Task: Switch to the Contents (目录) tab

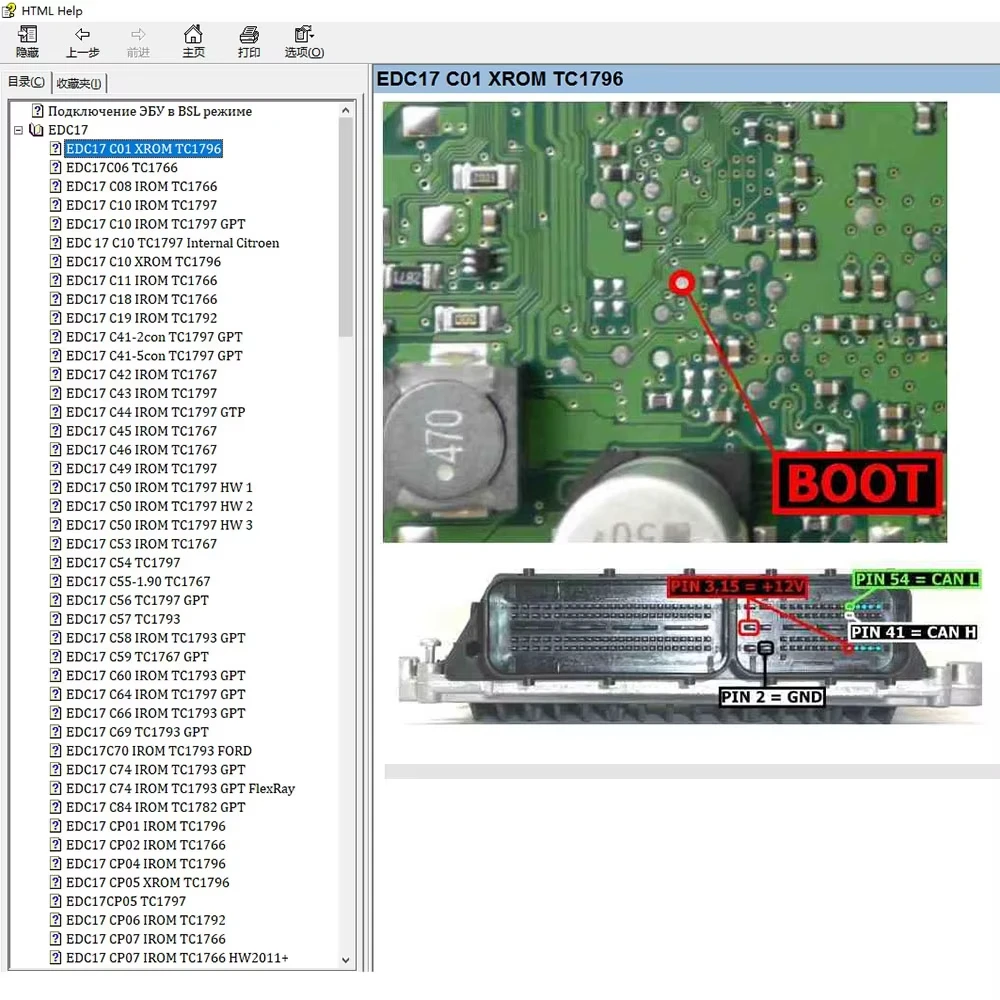Action: point(26,83)
